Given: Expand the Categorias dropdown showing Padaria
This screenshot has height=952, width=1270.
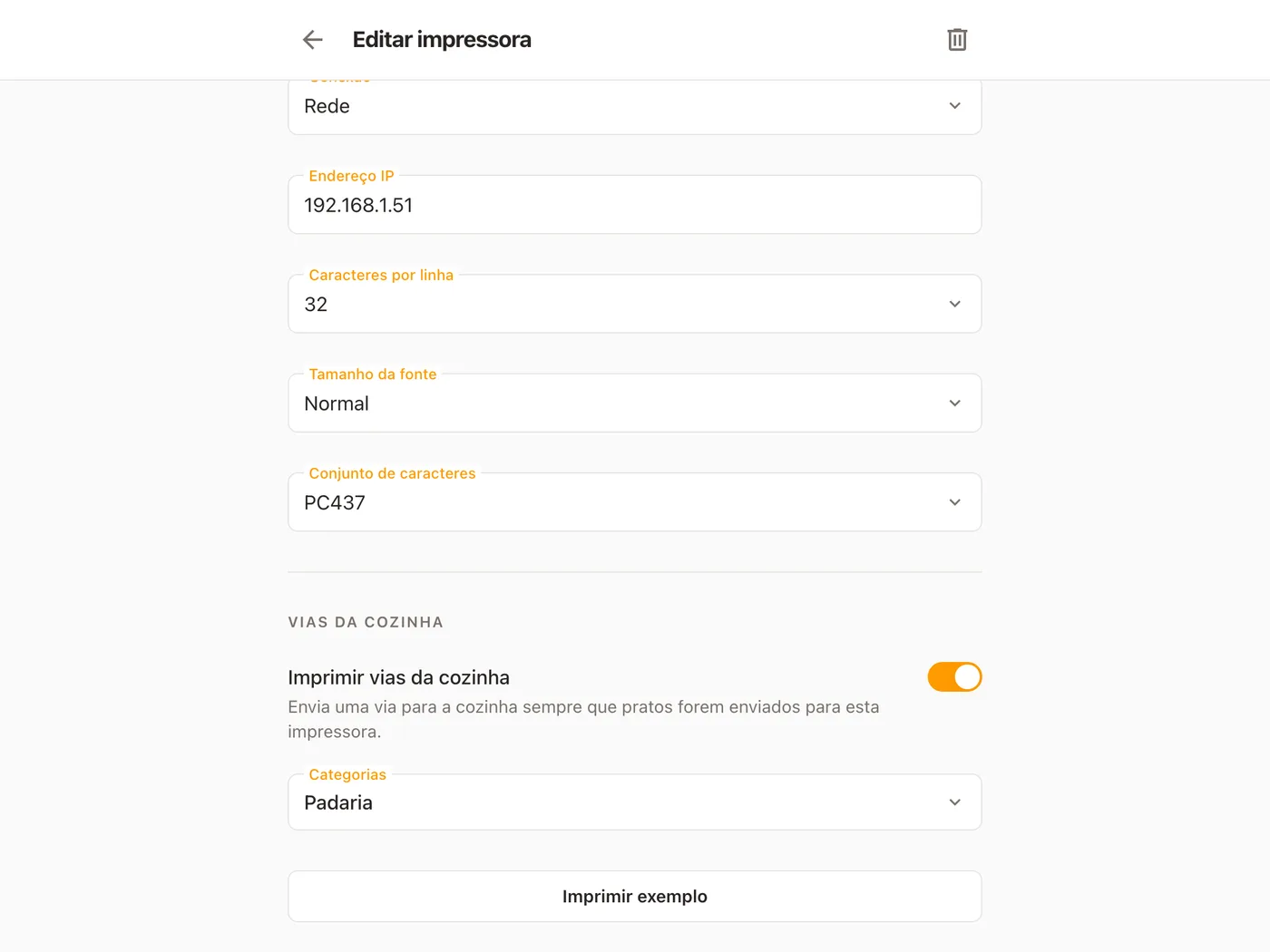Looking at the screenshot, I should pyautogui.click(x=635, y=802).
